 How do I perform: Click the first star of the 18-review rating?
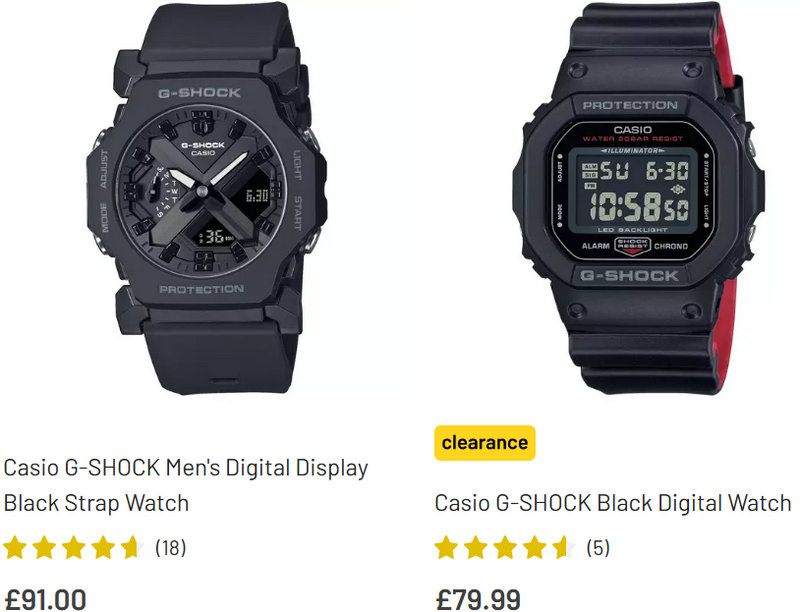15,548
